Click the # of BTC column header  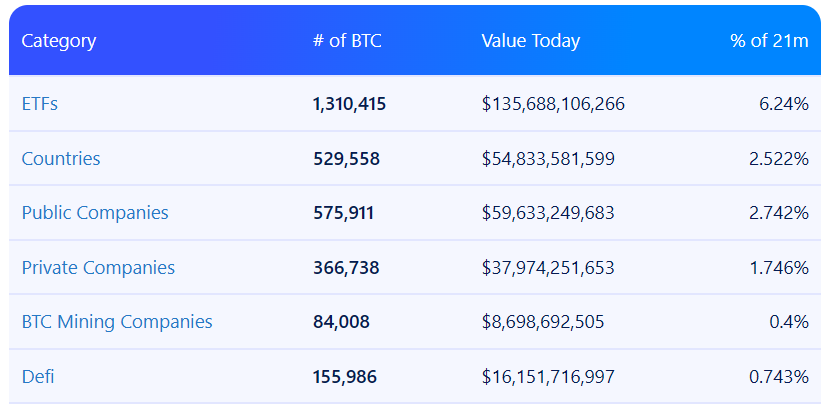(x=347, y=41)
